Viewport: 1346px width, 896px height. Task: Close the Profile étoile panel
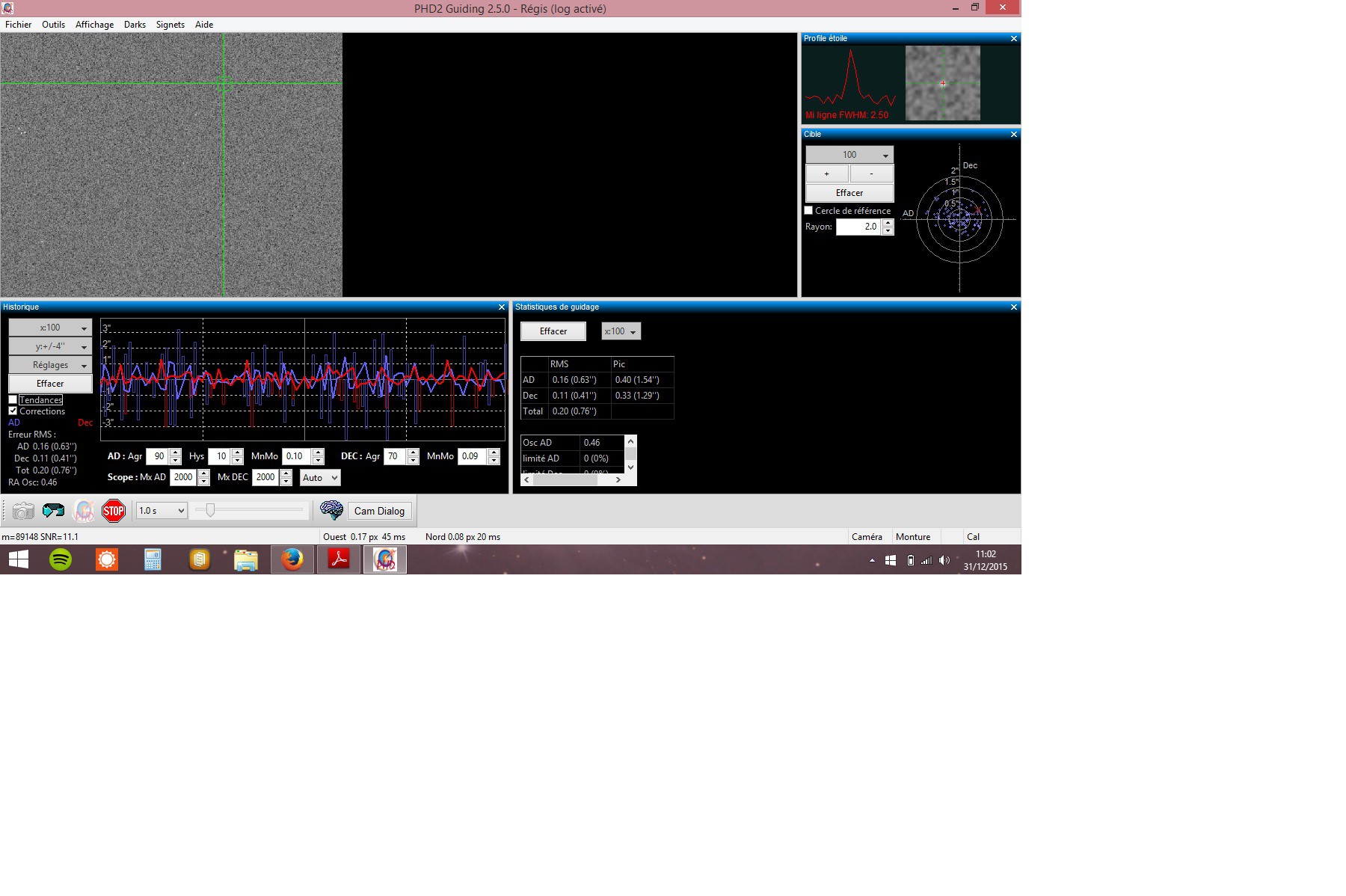tap(1014, 39)
